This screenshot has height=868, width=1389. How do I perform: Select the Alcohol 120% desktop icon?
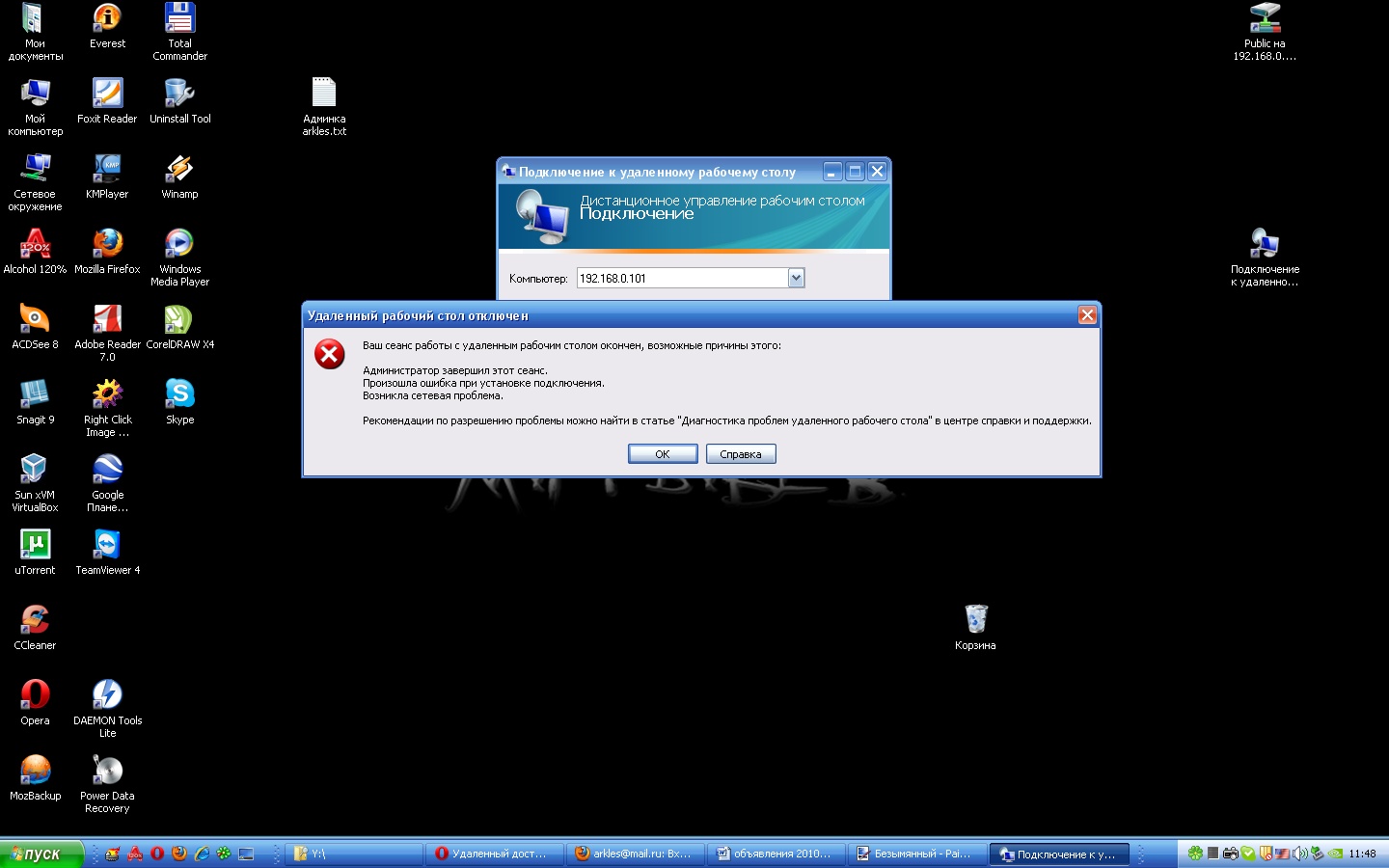[x=35, y=252]
